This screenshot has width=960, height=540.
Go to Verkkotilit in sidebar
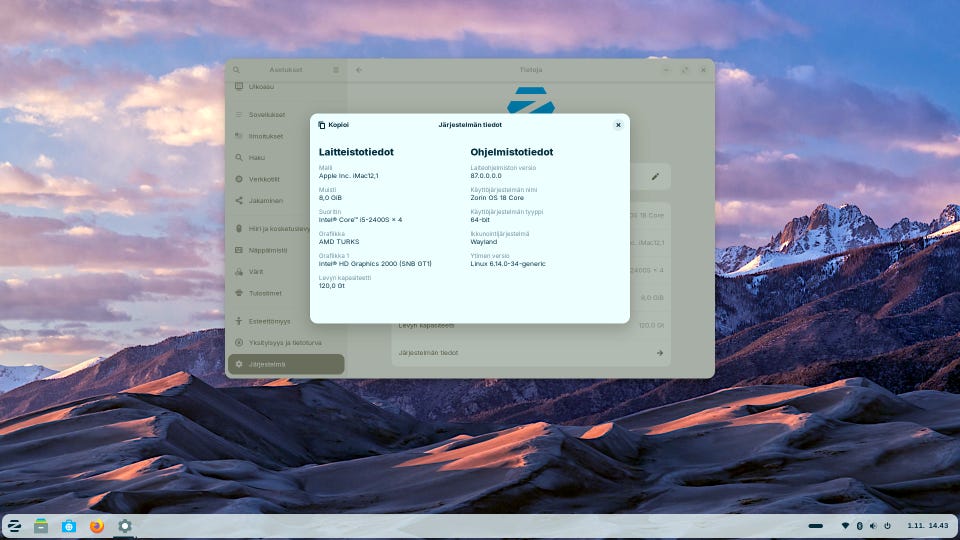point(286,179)
